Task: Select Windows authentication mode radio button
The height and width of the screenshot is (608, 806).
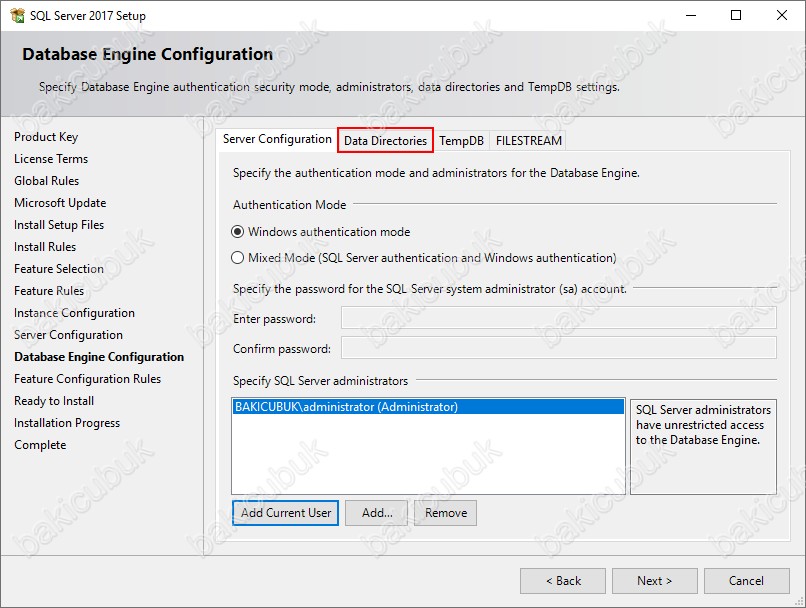Action: pyautogui.click(x=237, y=232)
